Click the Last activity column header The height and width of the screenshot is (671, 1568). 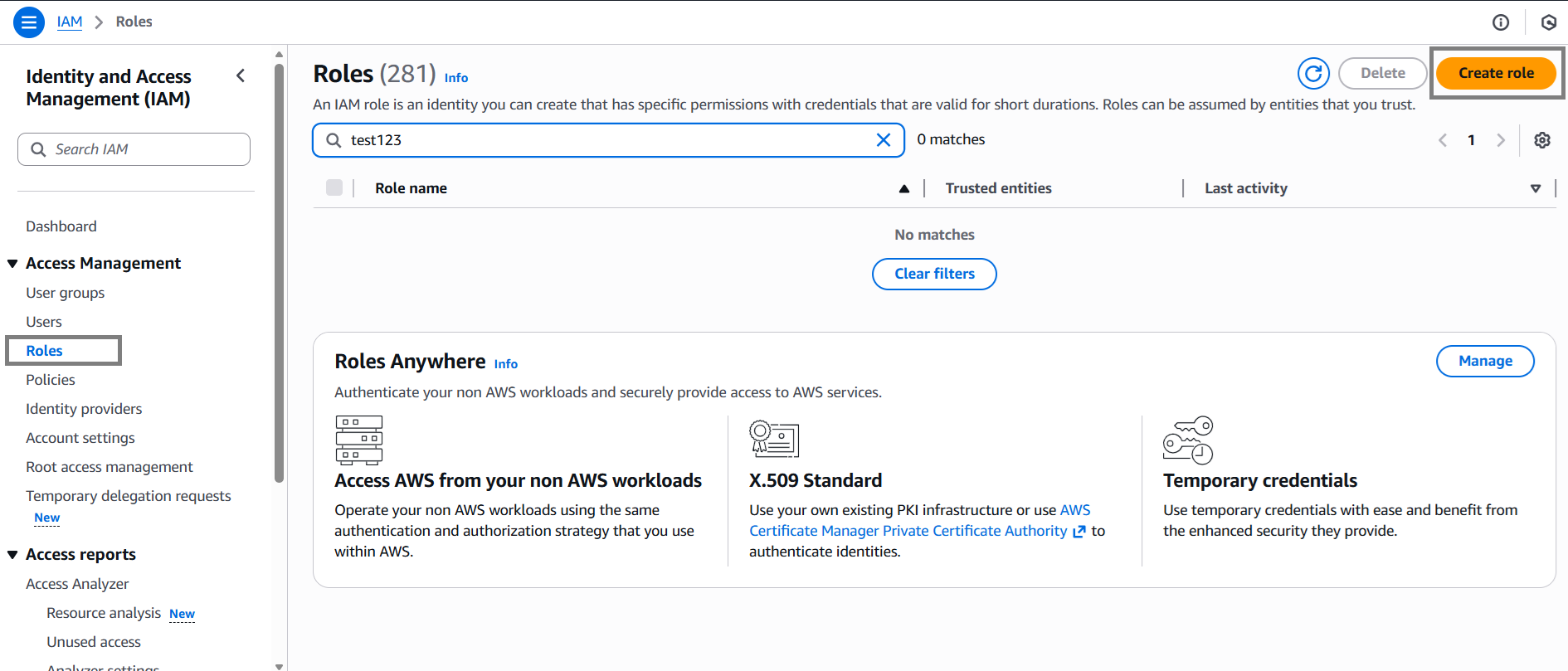[x=1246, y=188]
